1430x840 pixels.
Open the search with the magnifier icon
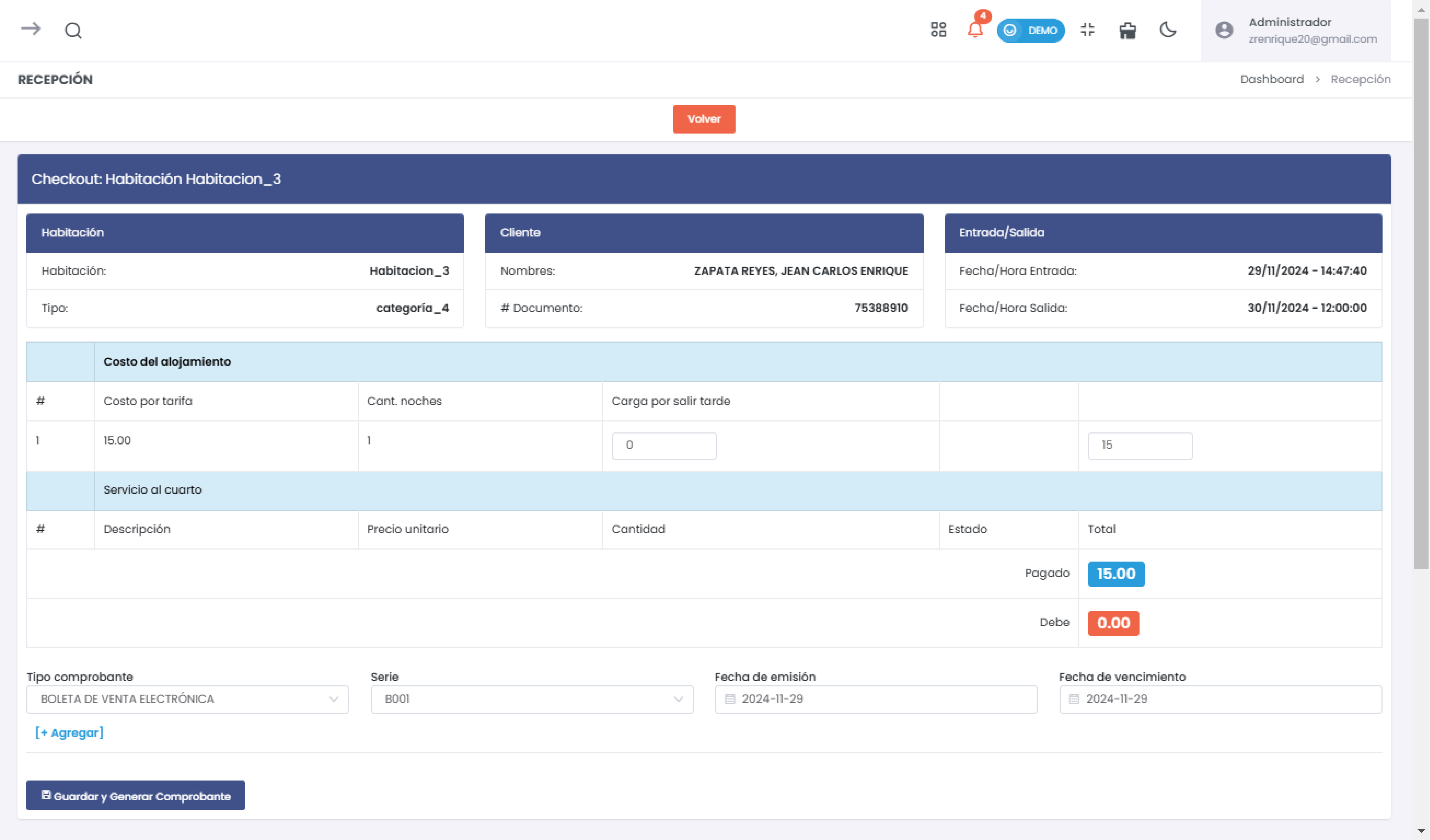coord(73,30)
